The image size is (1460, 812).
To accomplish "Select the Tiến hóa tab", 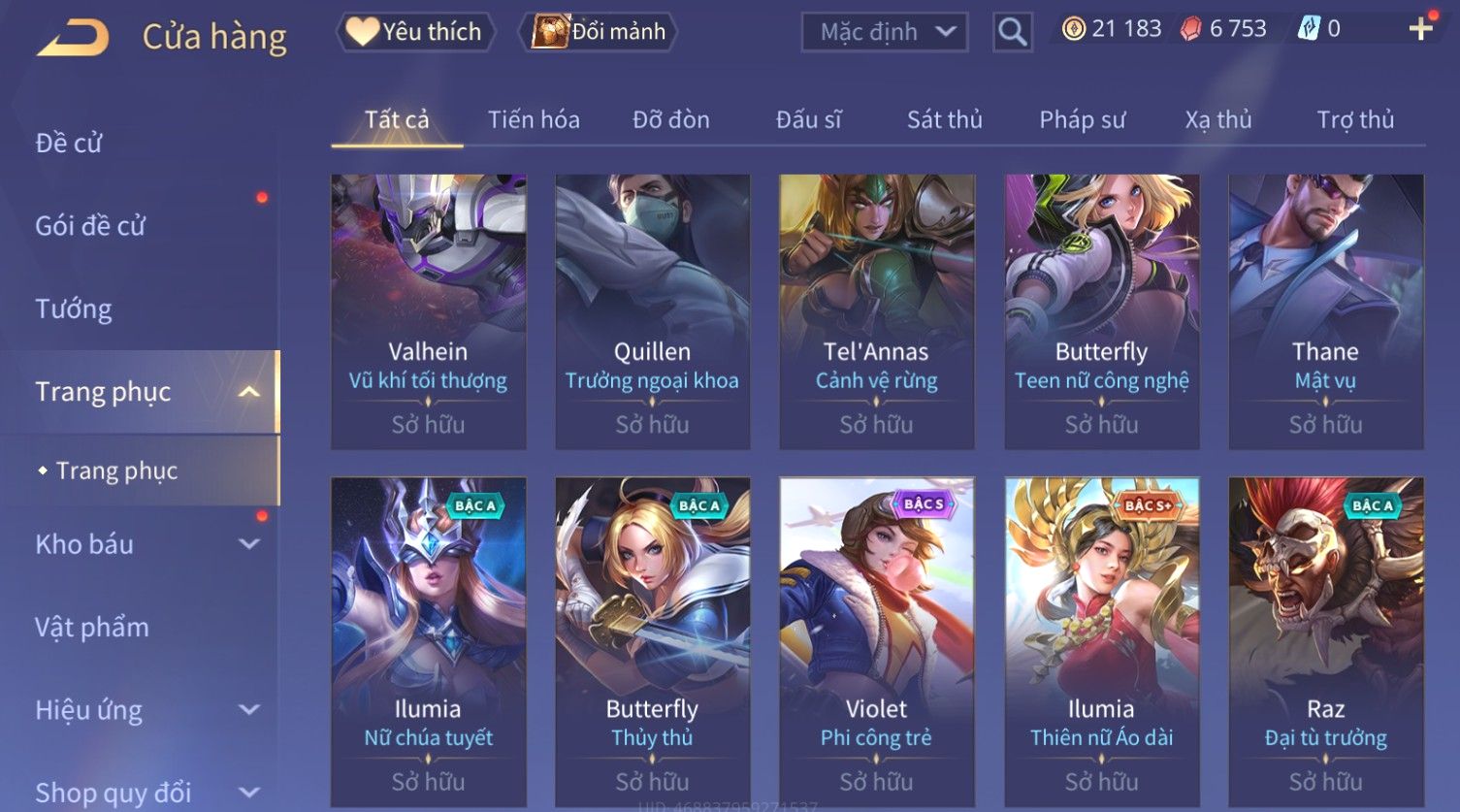I will click(534, 119).
